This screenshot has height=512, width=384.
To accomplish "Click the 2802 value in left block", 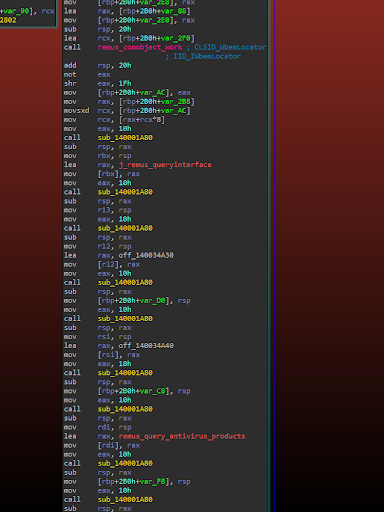I will click(x=8, y=20).
